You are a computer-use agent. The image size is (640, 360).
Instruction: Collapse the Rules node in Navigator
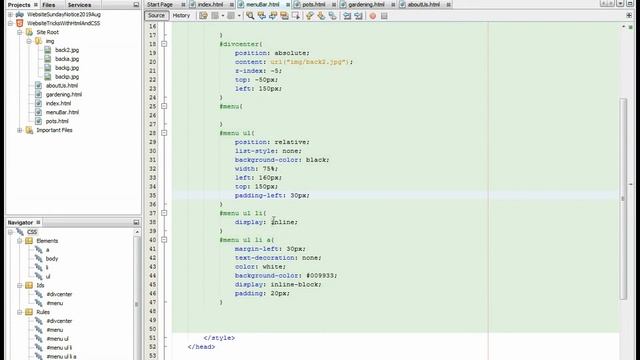click(20, 312)
